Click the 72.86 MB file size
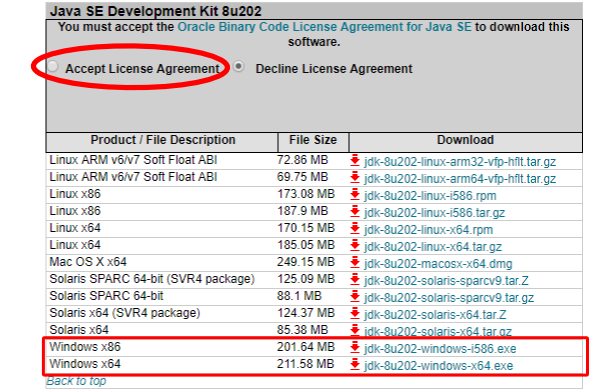Viewport: 589px width, 392px height. coord(302,160)
